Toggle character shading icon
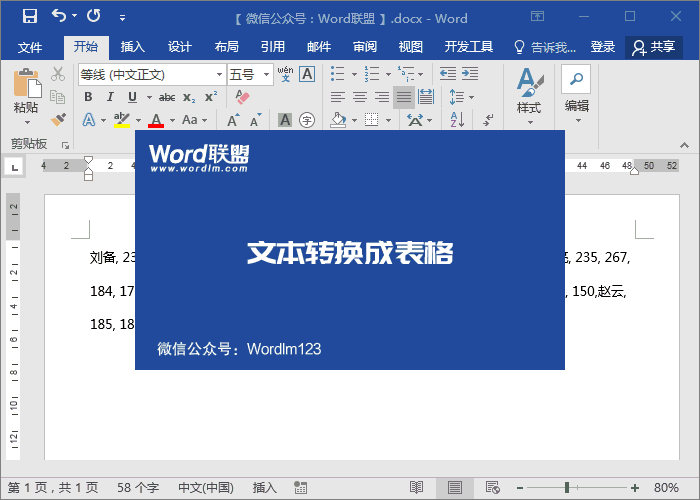Viewport: 700px width, 500px height. [285, 120]
